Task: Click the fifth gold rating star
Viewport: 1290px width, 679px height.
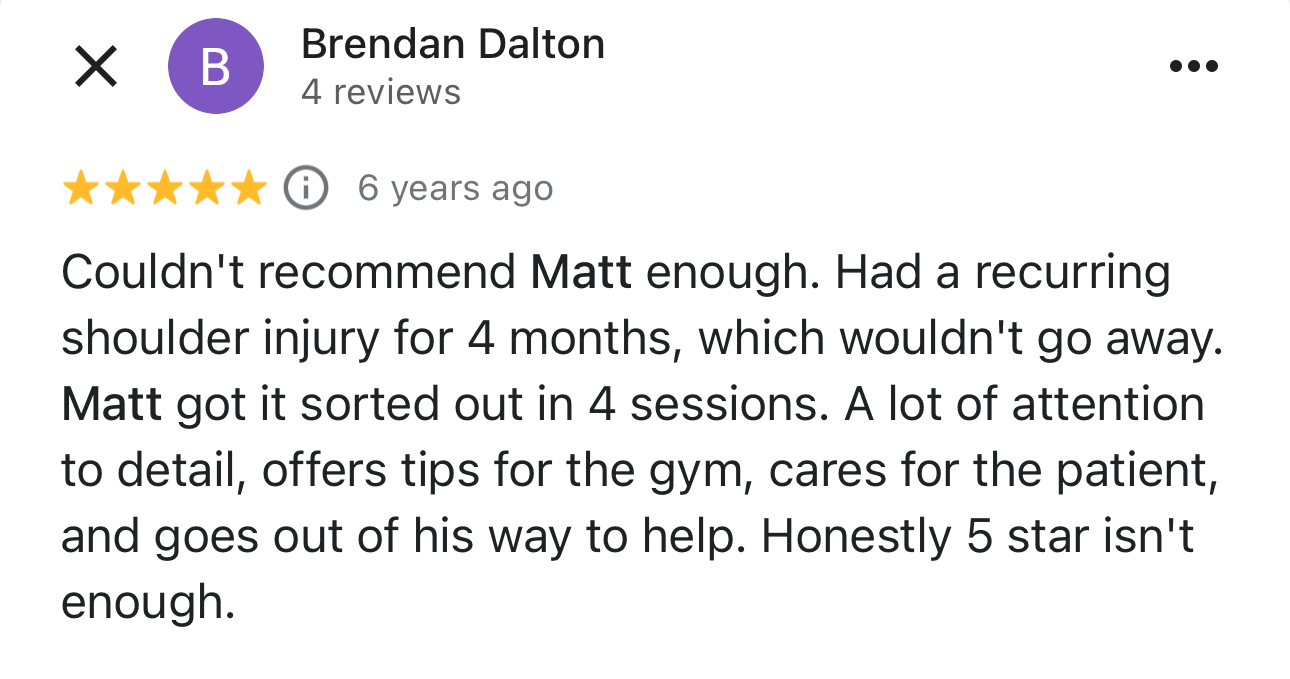Action: 248,188
